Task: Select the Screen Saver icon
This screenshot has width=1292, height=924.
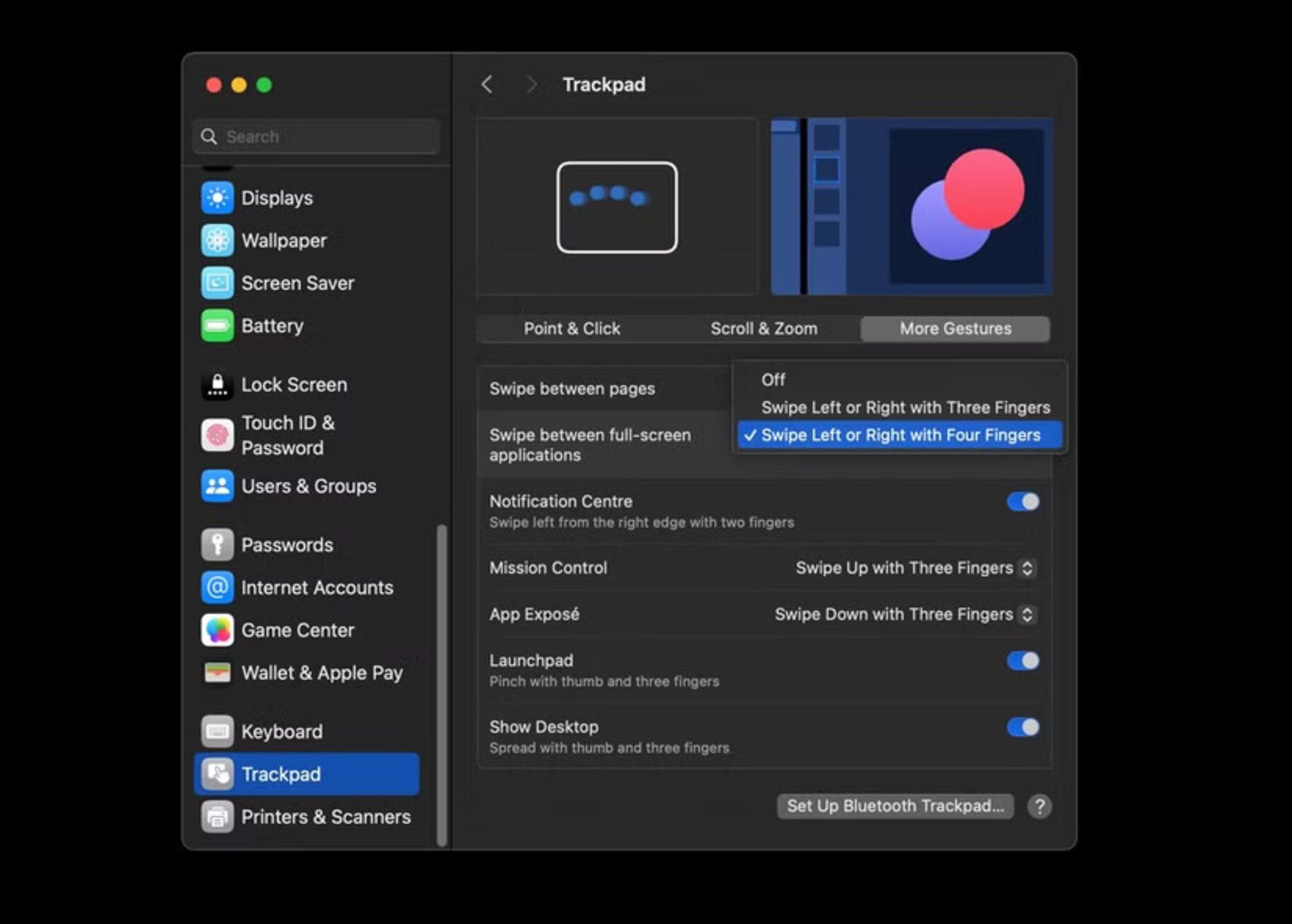Action: point(217,282)
